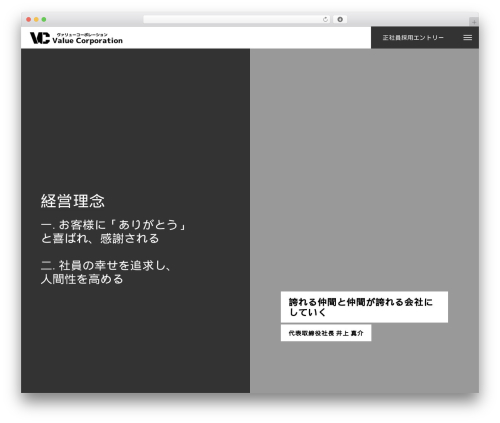Screen dimensions: 500x423
Task: Open the hamburger menu icon
Action: point(467,38)
